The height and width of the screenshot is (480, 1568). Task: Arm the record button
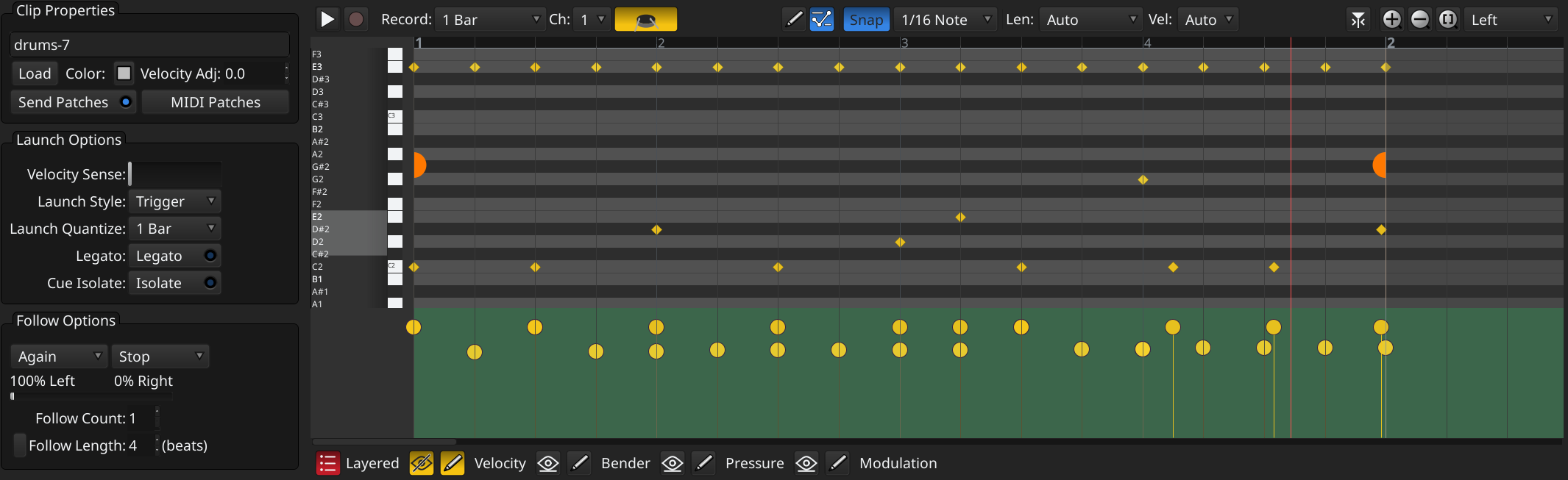click(x=356, y=19)
